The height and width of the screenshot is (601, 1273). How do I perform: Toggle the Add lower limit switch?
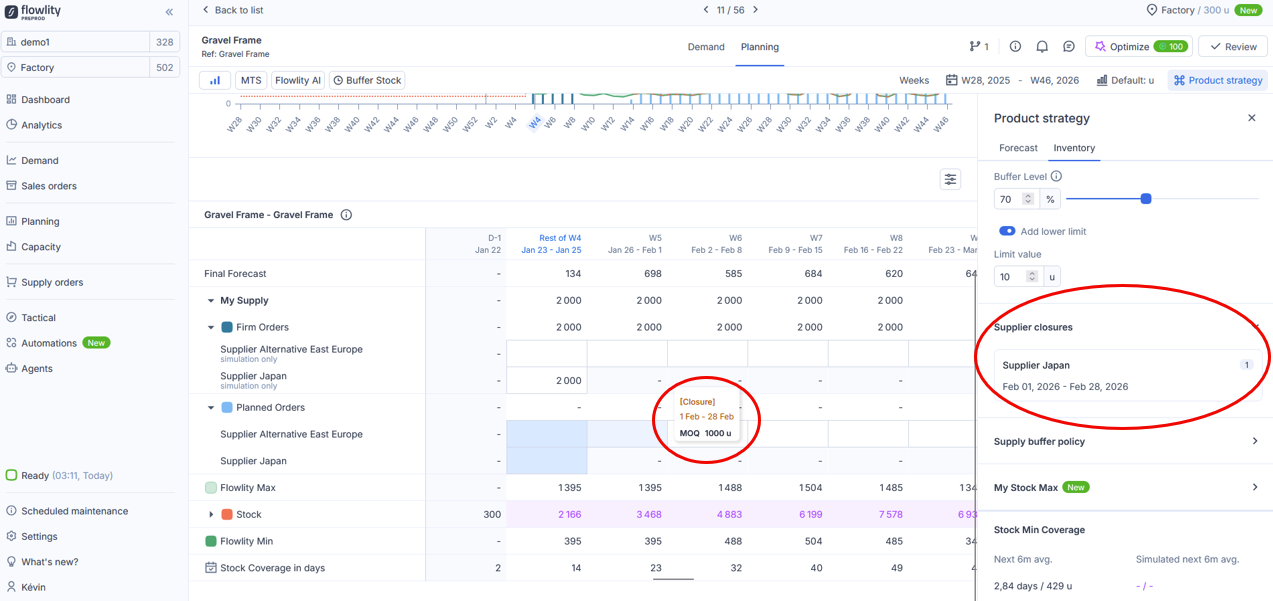(1007, 231)
